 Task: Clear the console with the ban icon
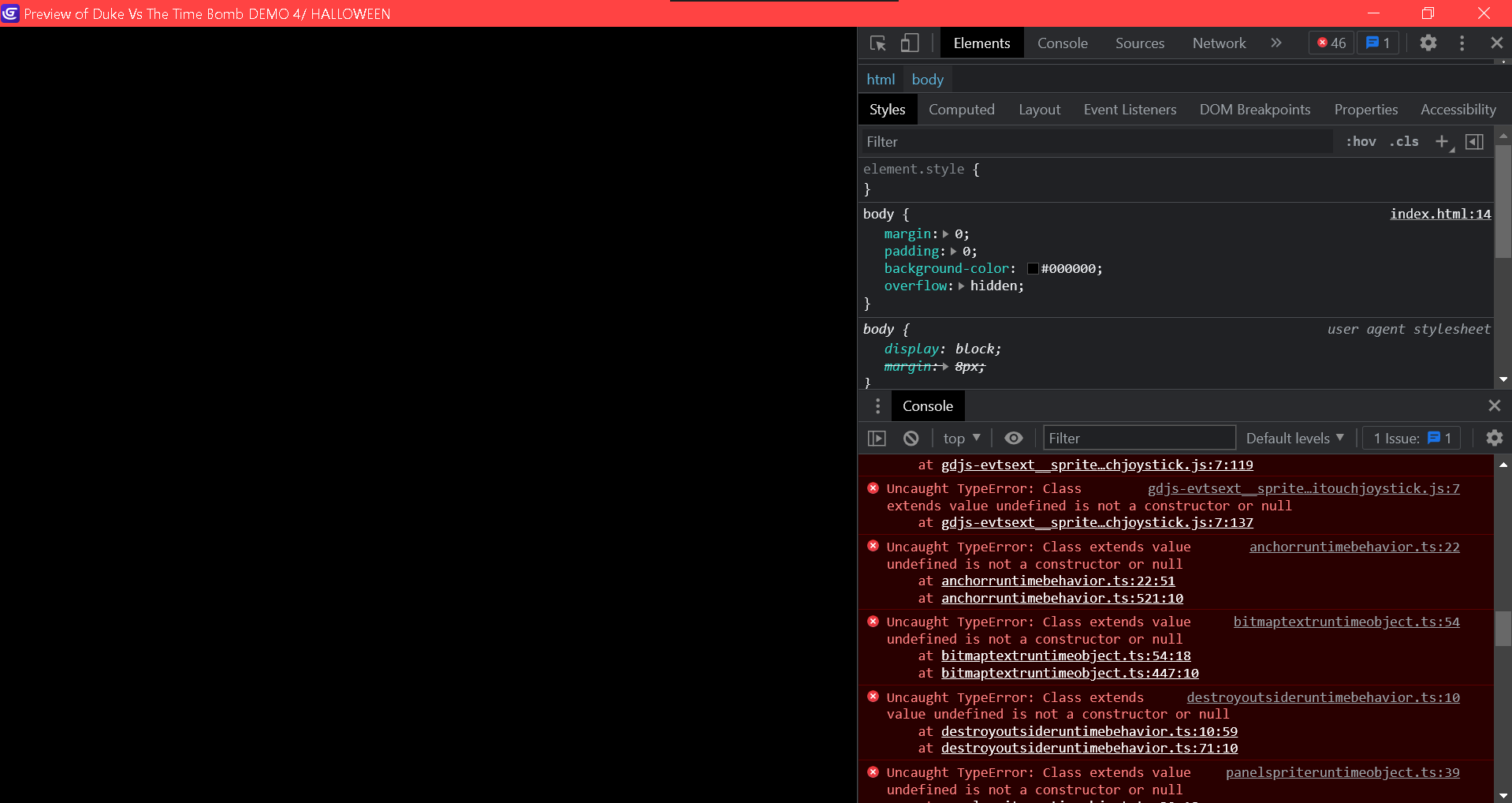tap(911, 439)
